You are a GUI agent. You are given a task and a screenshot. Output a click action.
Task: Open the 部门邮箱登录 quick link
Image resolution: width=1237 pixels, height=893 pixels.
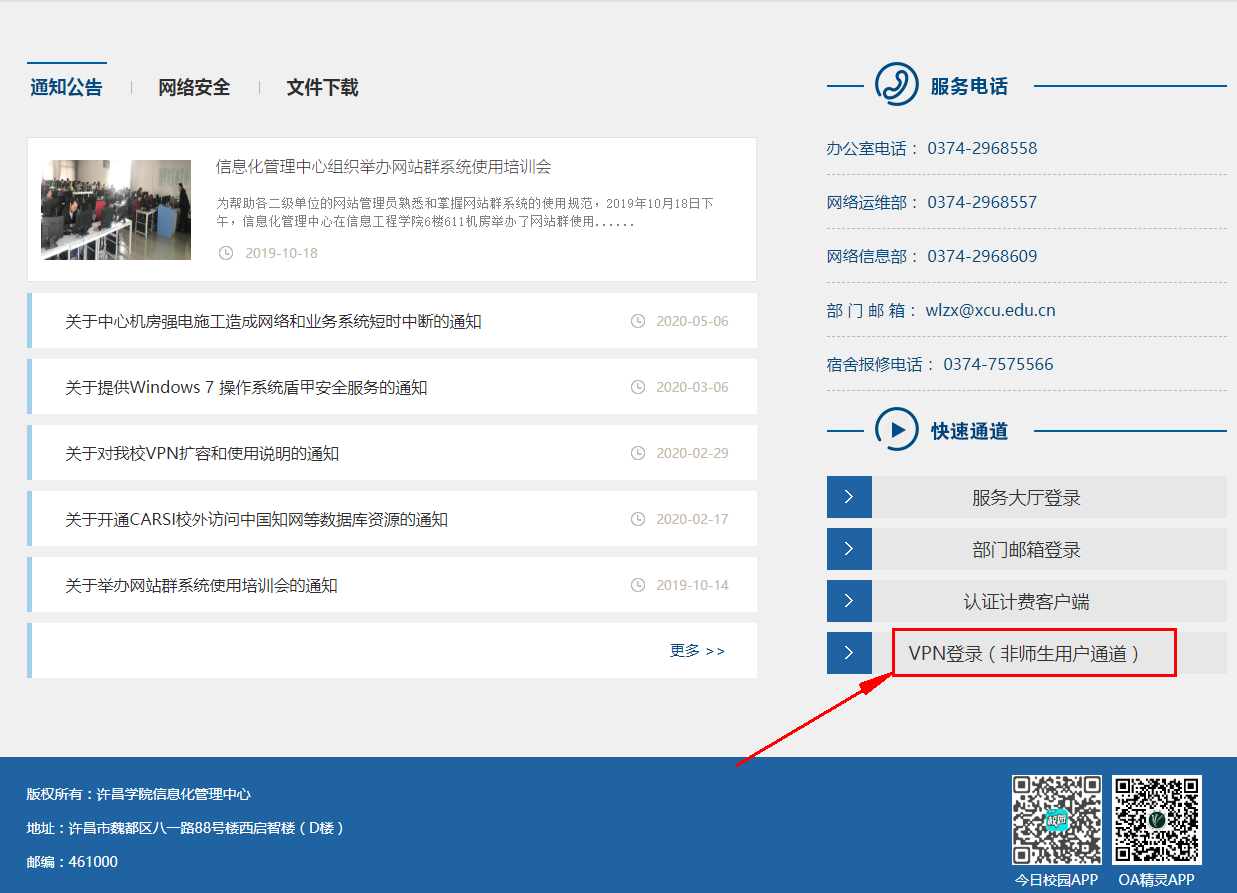(1026, 550)
